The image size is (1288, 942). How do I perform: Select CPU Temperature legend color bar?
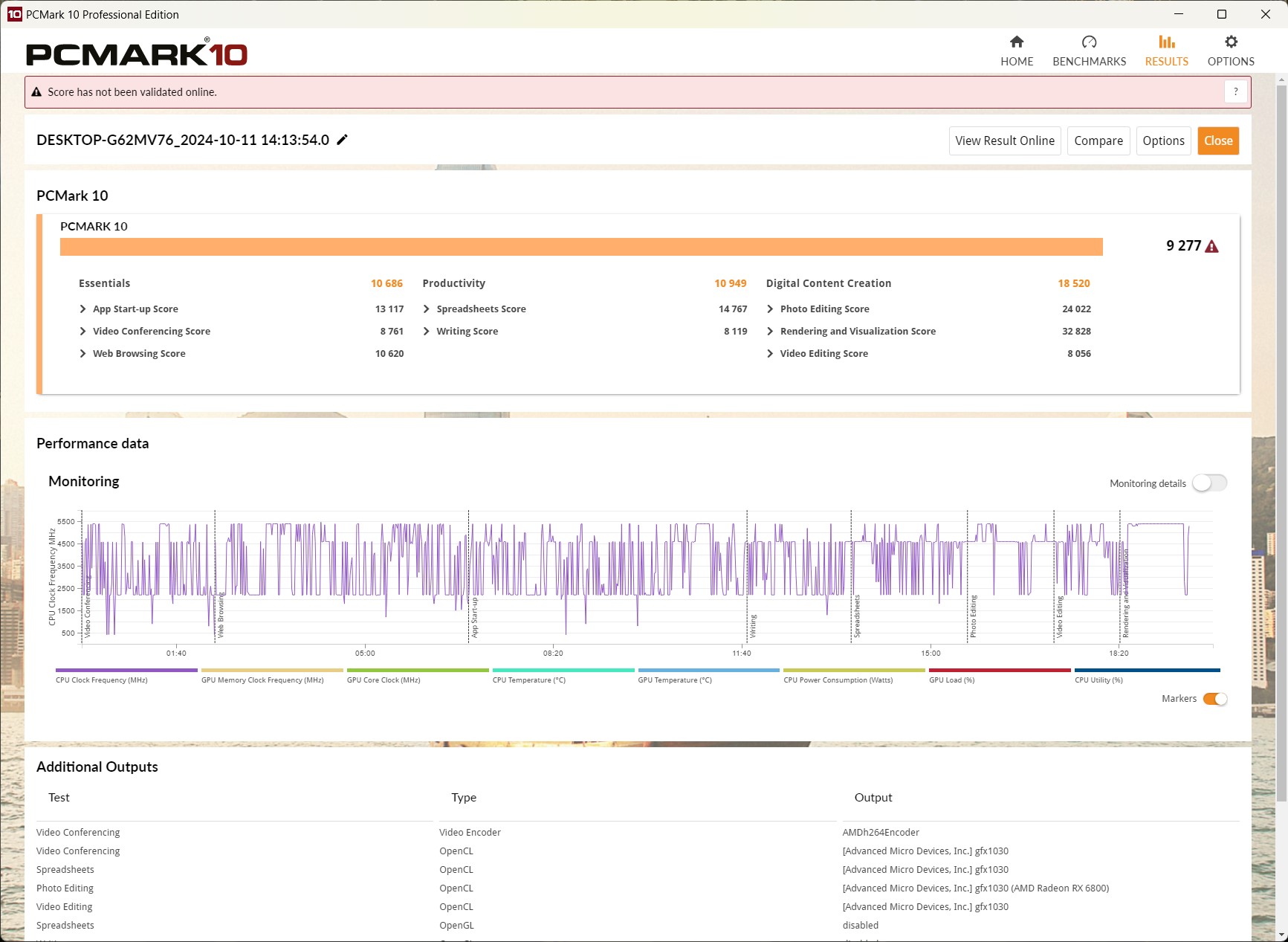point(563,671)
